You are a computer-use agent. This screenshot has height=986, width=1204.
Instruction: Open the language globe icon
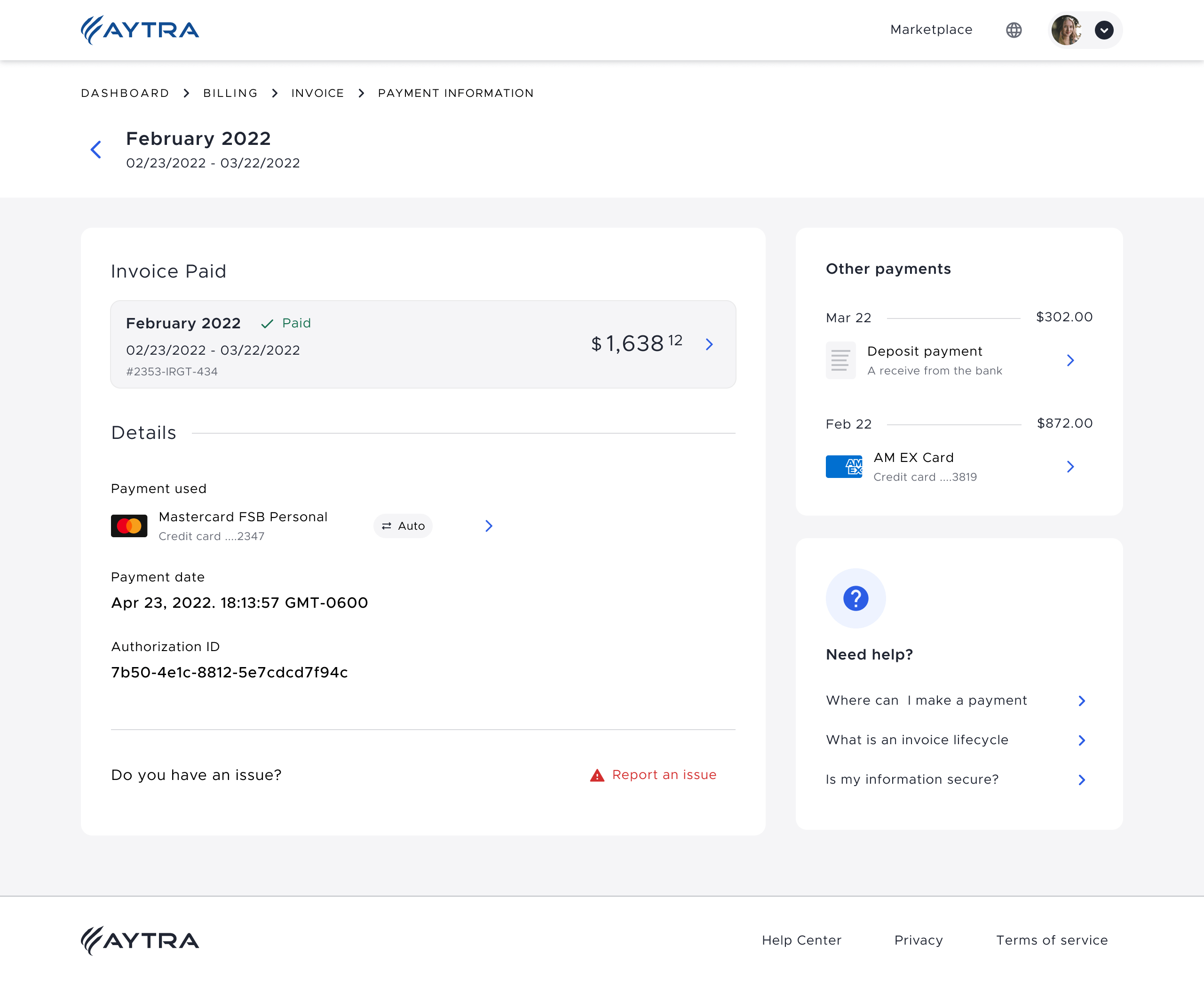1014,30
